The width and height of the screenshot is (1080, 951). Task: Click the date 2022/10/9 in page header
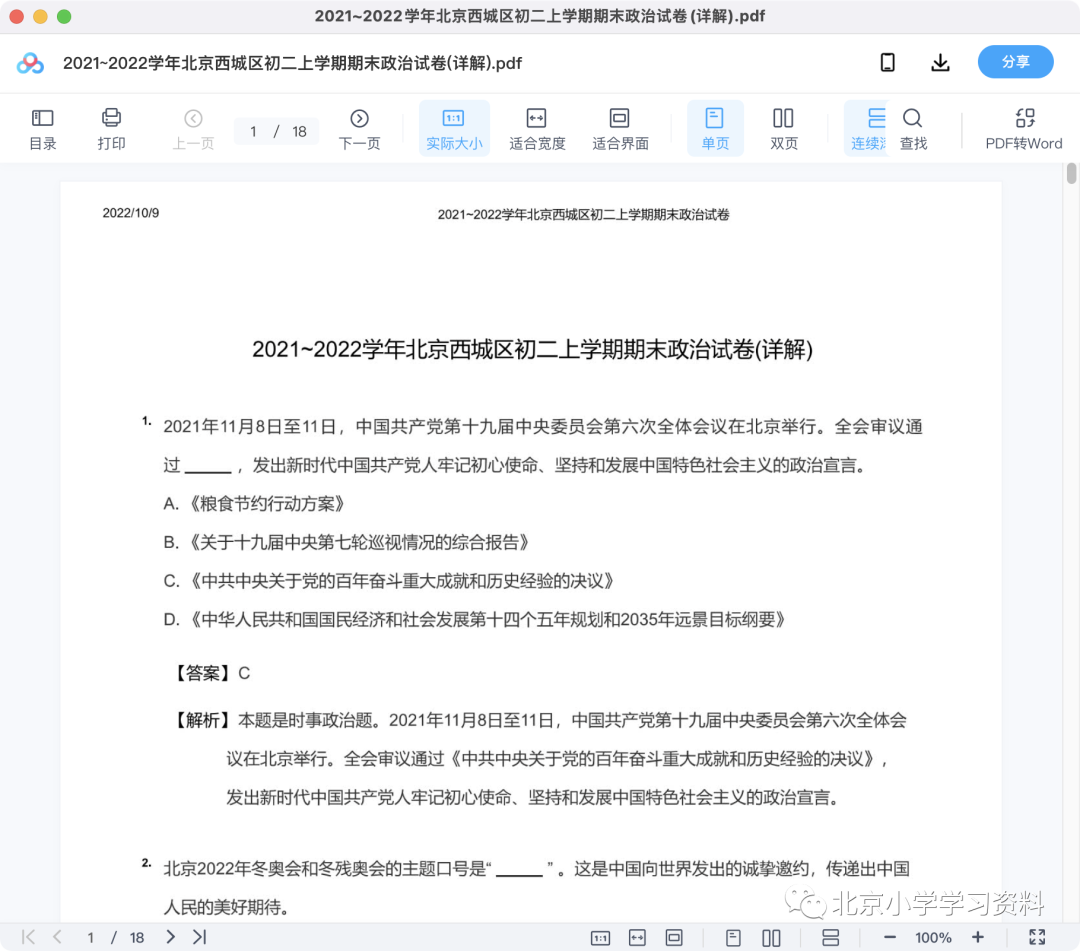point(131,213)
